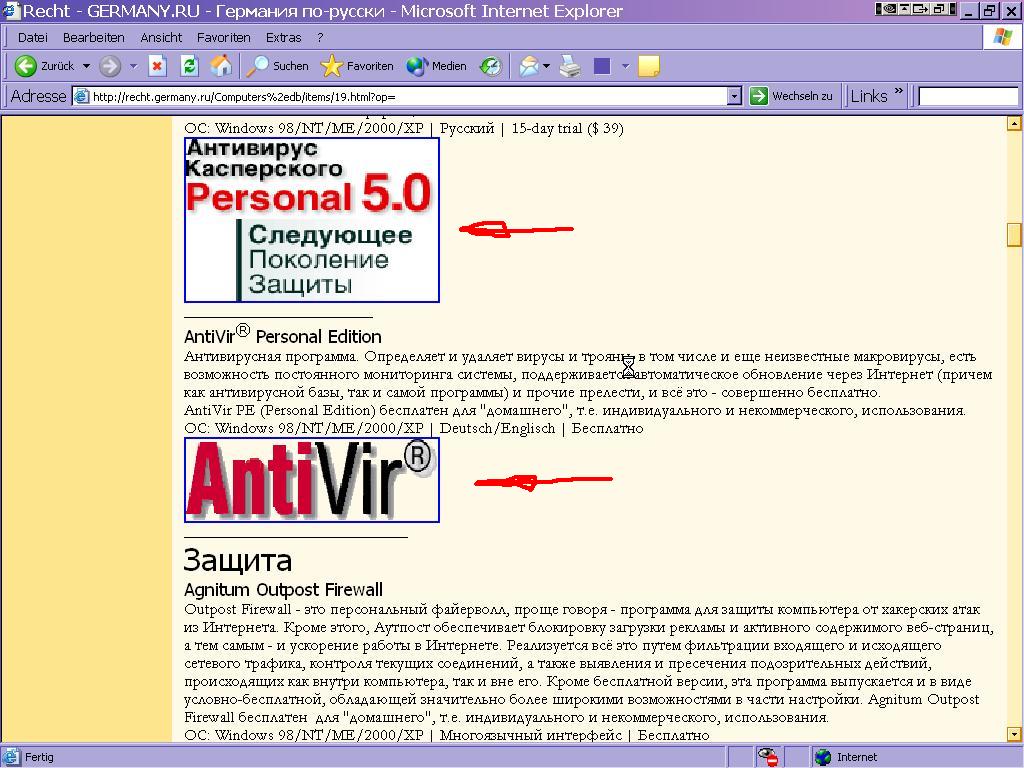Open the Forward button dropdown arrow
This screenshot has width=1024, height=768.
[133, 66]
